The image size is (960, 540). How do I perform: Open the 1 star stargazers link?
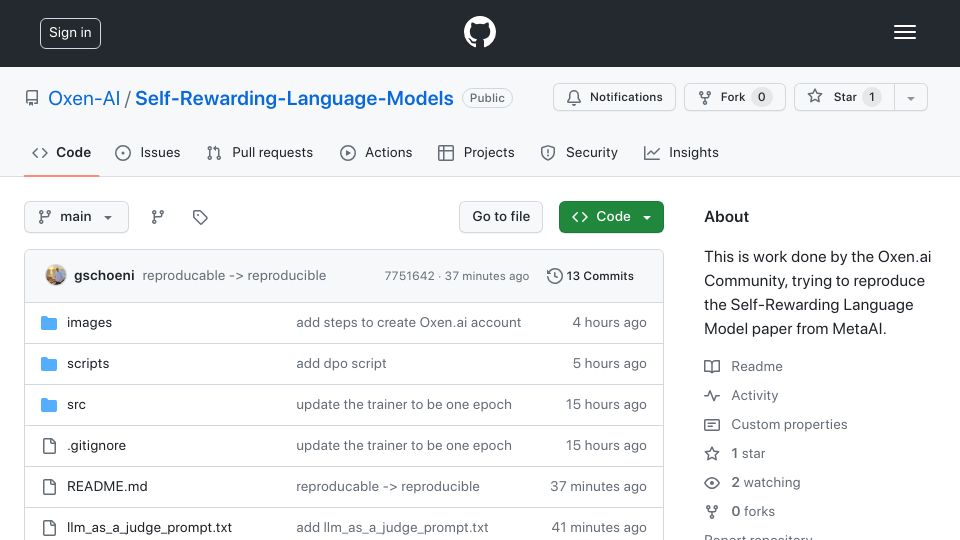click(x=748, y=454)
